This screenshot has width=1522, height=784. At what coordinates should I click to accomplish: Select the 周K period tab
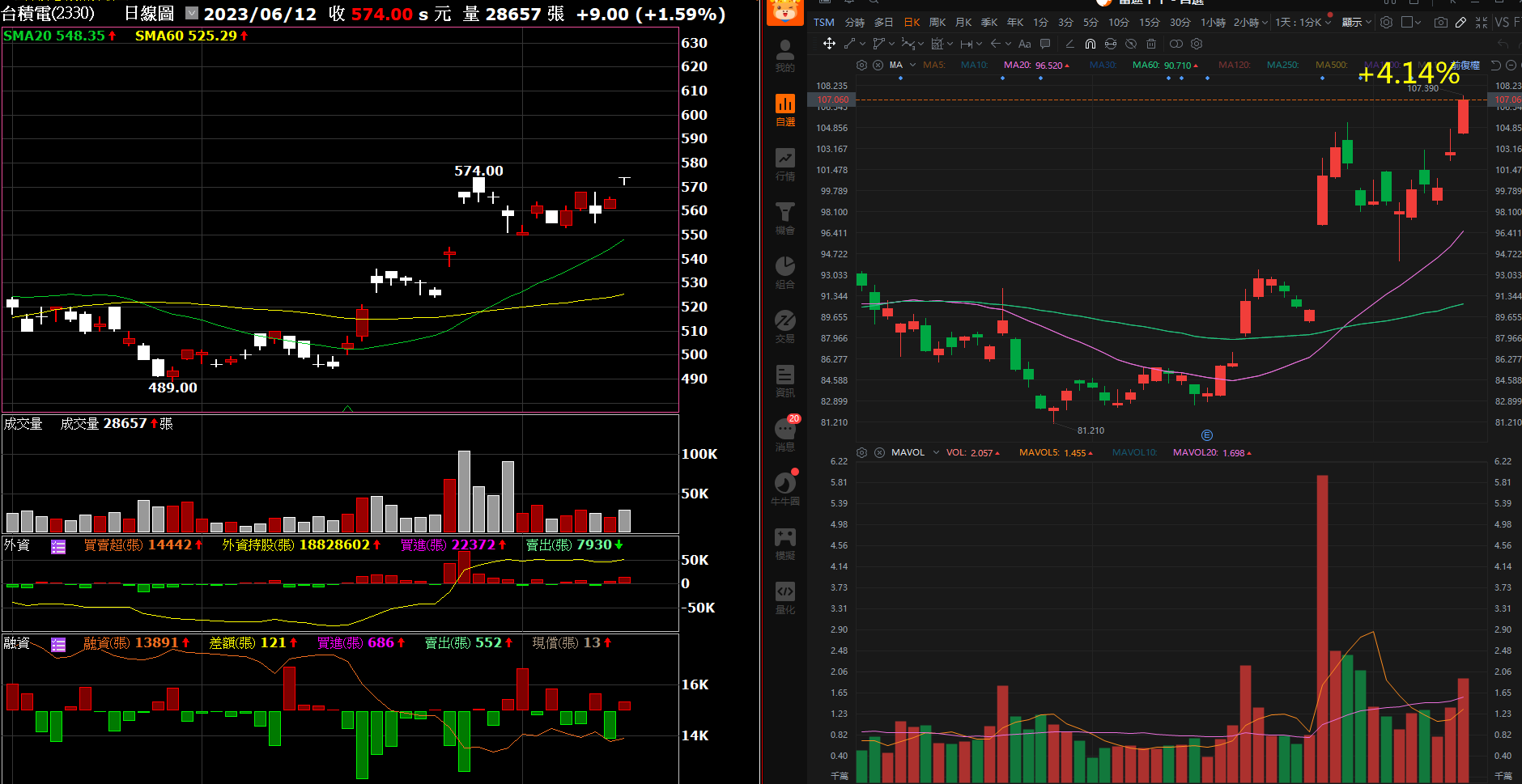pos(937,23)
